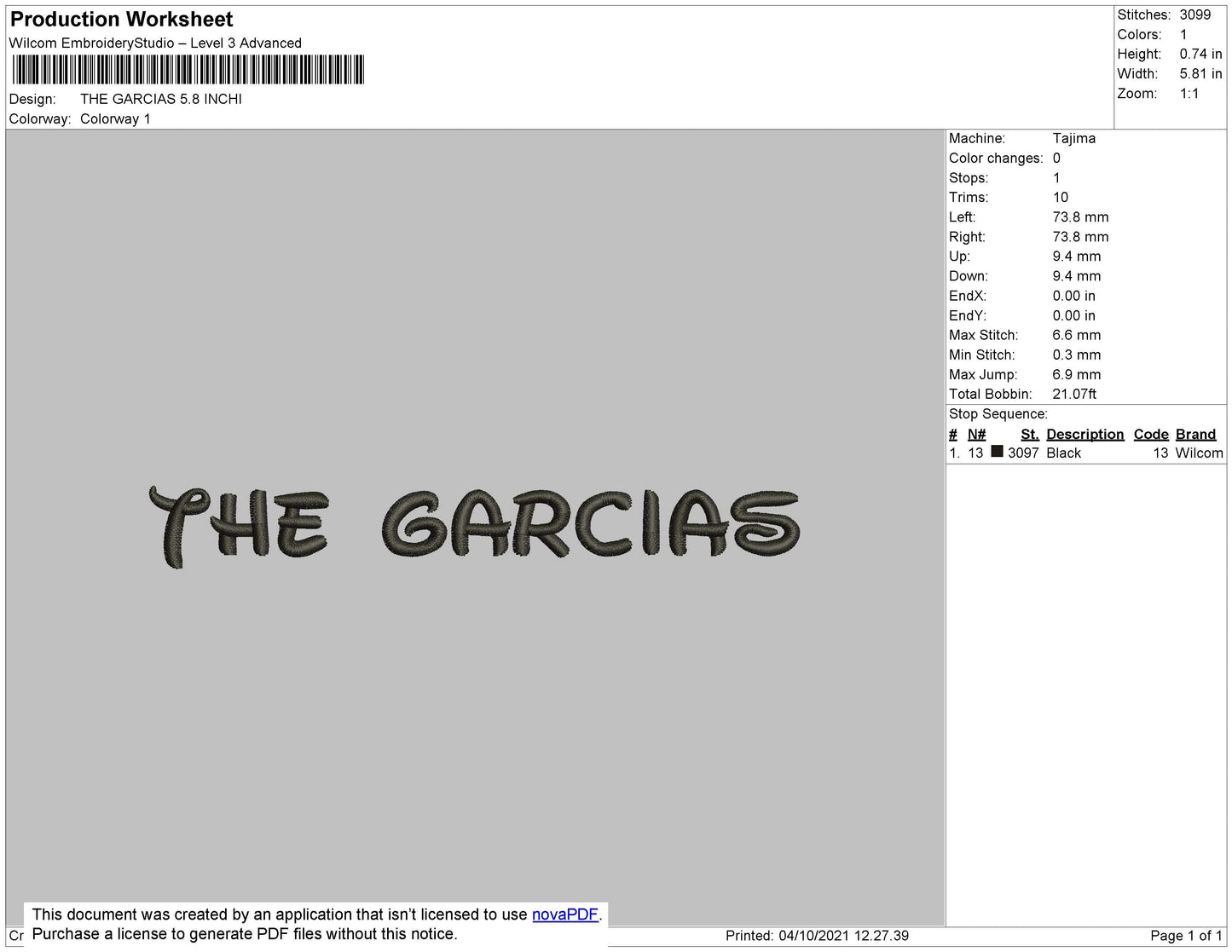Click the 'Code' column header
Screen dimensions: 1232x952
pos(1151,435)
